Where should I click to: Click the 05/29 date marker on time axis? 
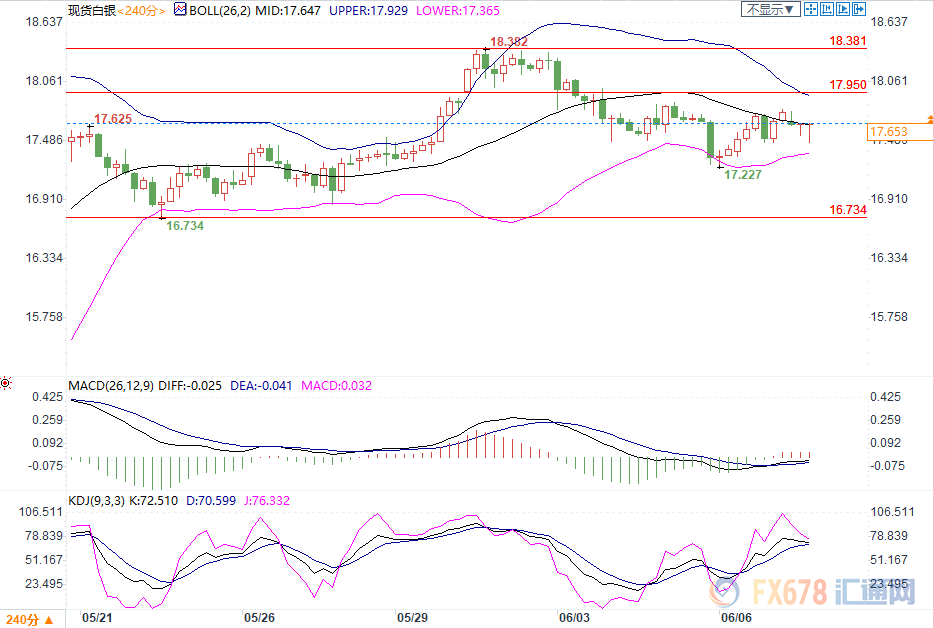[411, 618]
